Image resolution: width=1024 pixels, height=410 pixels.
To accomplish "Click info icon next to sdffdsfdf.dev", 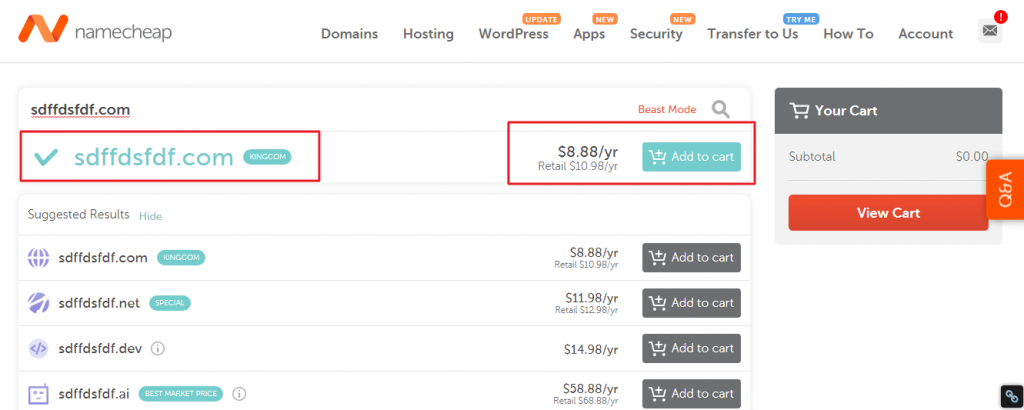I will [158, 349].
